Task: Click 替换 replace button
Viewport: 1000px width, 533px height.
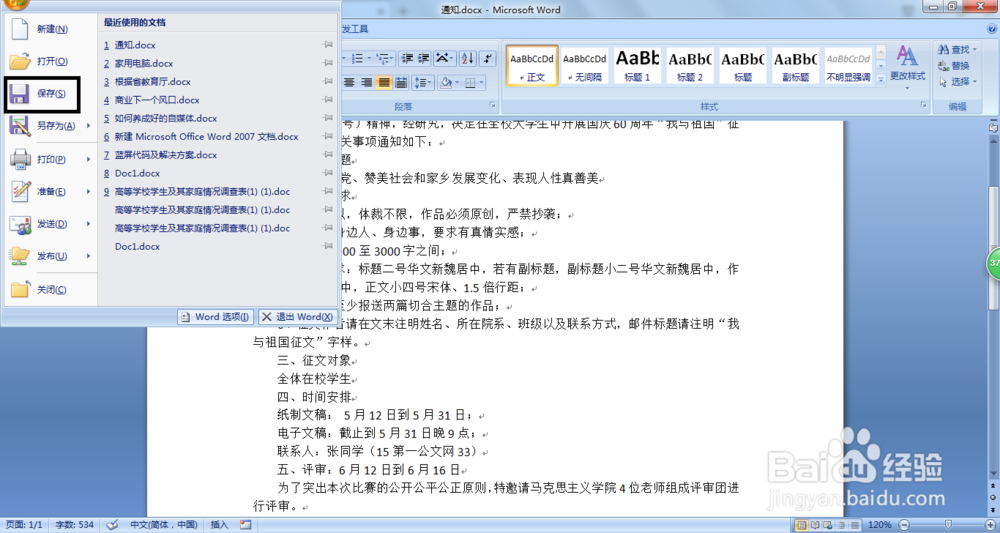Action: (x=953, y=66)
